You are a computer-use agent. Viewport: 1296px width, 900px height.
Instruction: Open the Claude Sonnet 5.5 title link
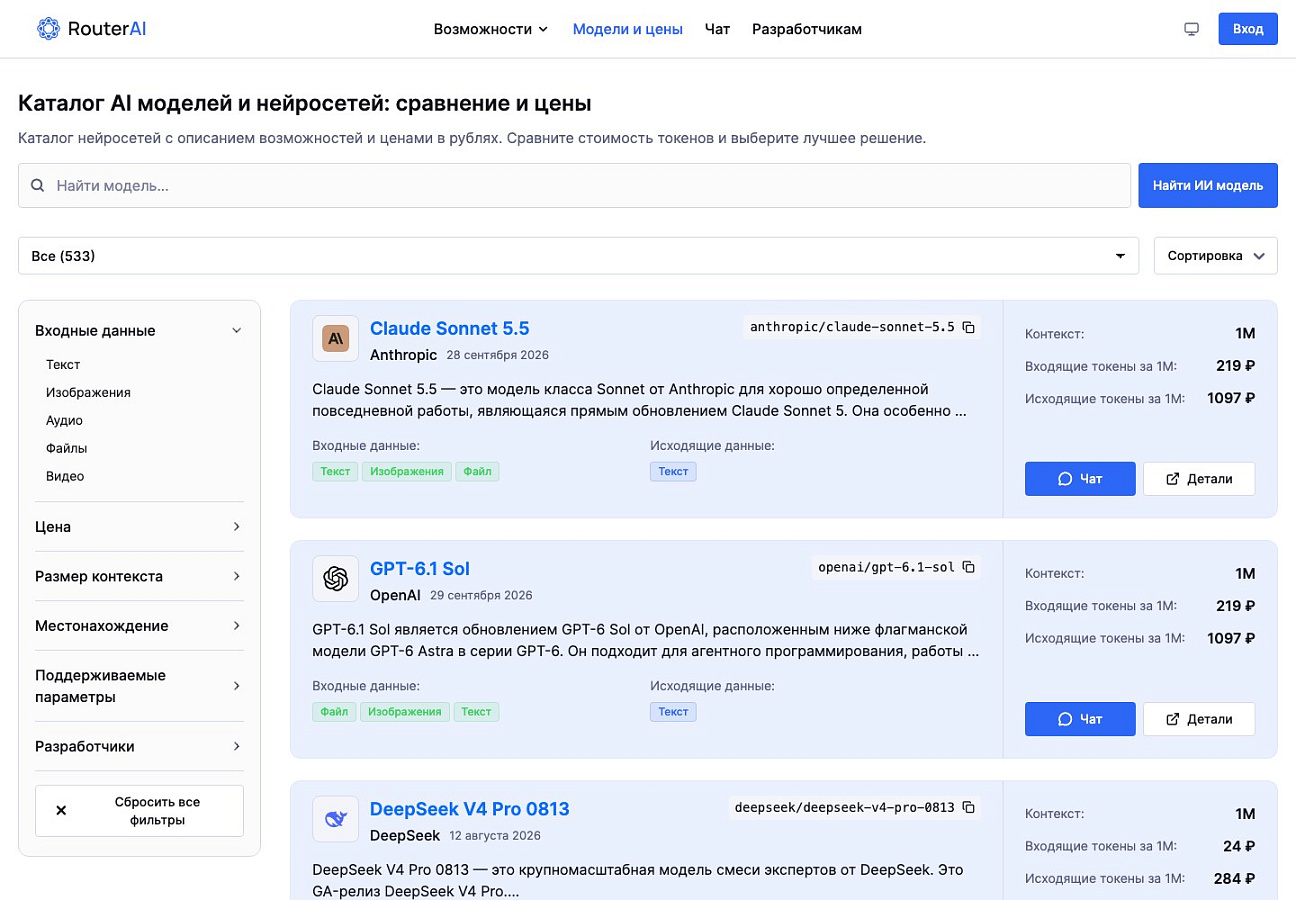[449, 328]
